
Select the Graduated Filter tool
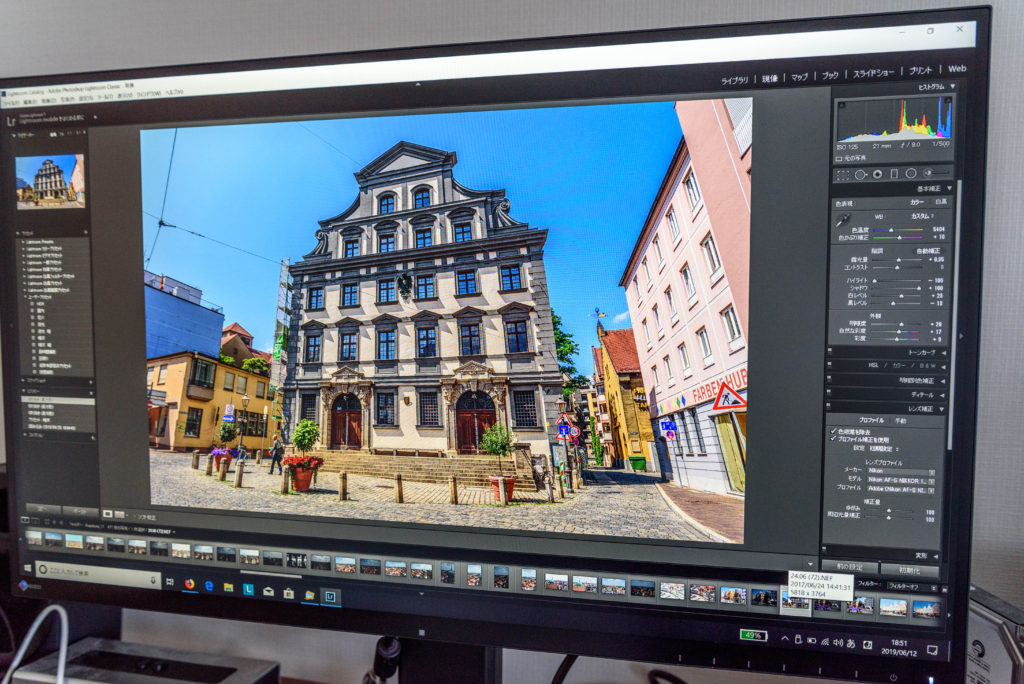click(x=894, y=173)
